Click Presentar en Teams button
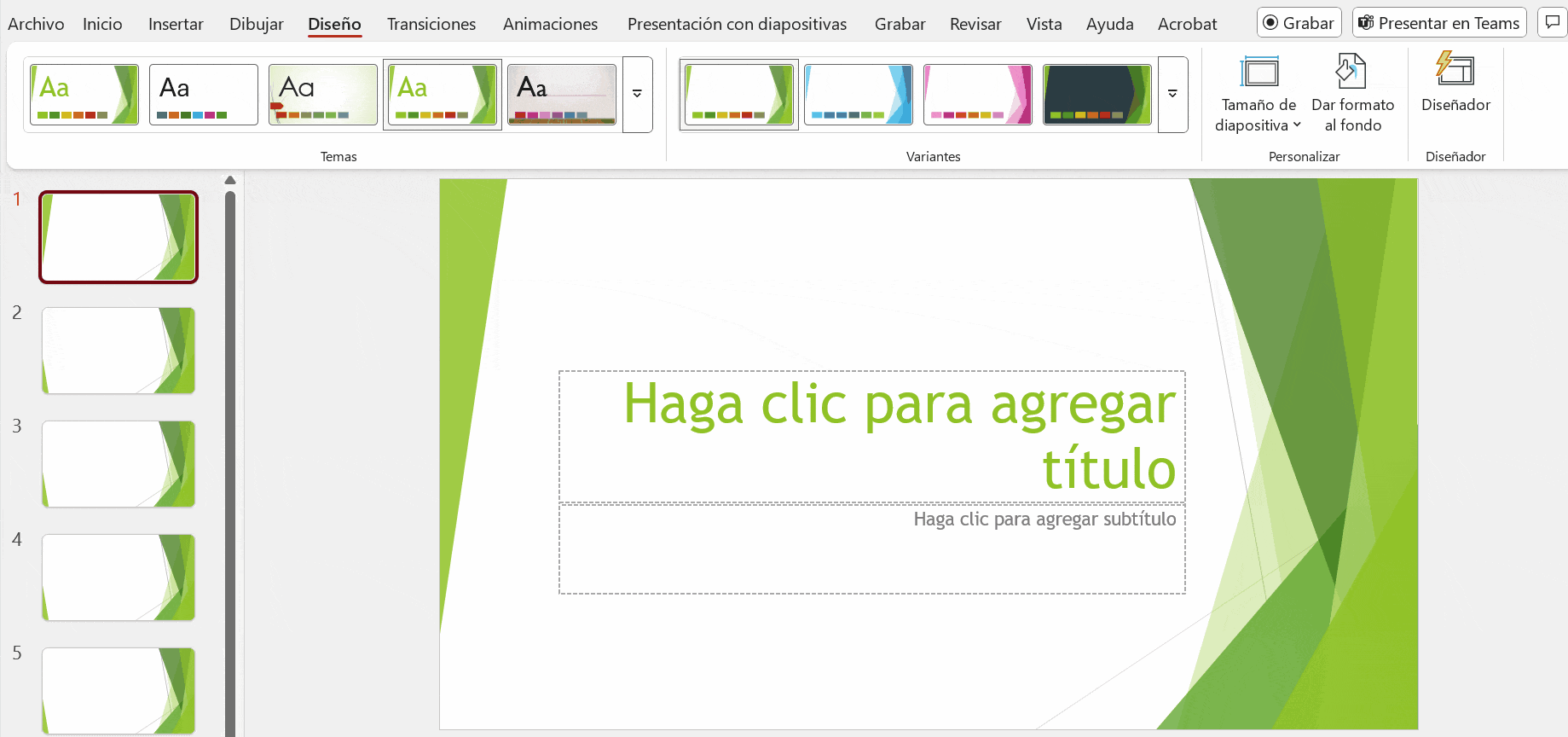1568x737 pixels. [1438, 23]
